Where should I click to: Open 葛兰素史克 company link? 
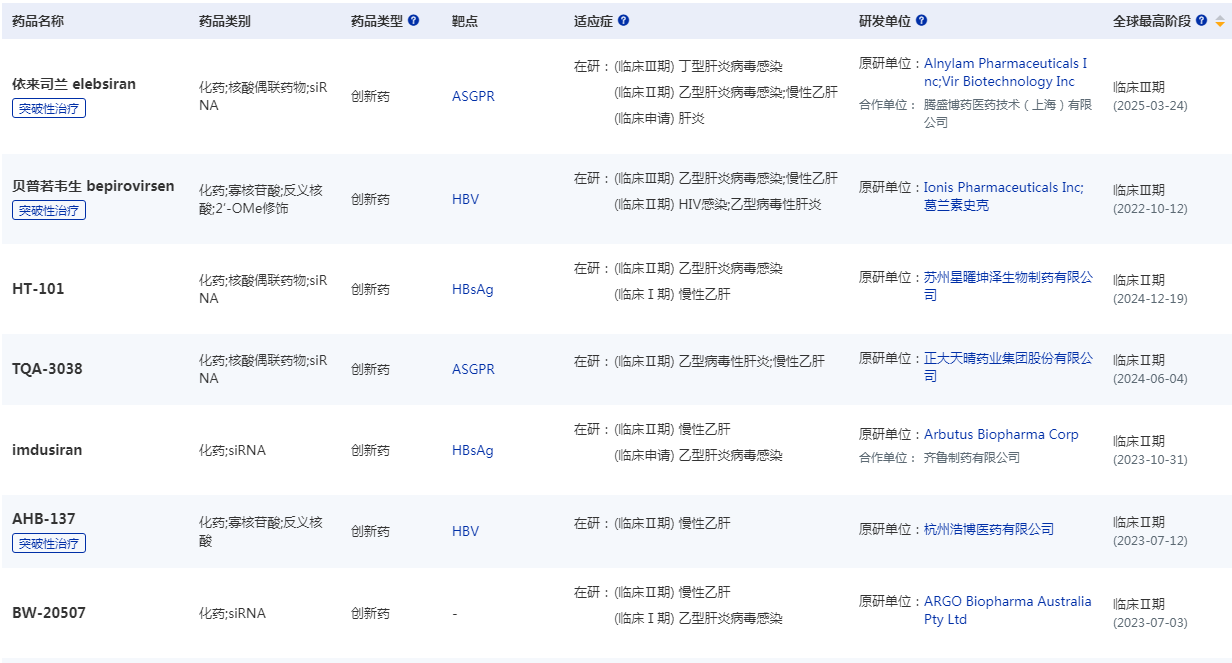tap(956, 205)
